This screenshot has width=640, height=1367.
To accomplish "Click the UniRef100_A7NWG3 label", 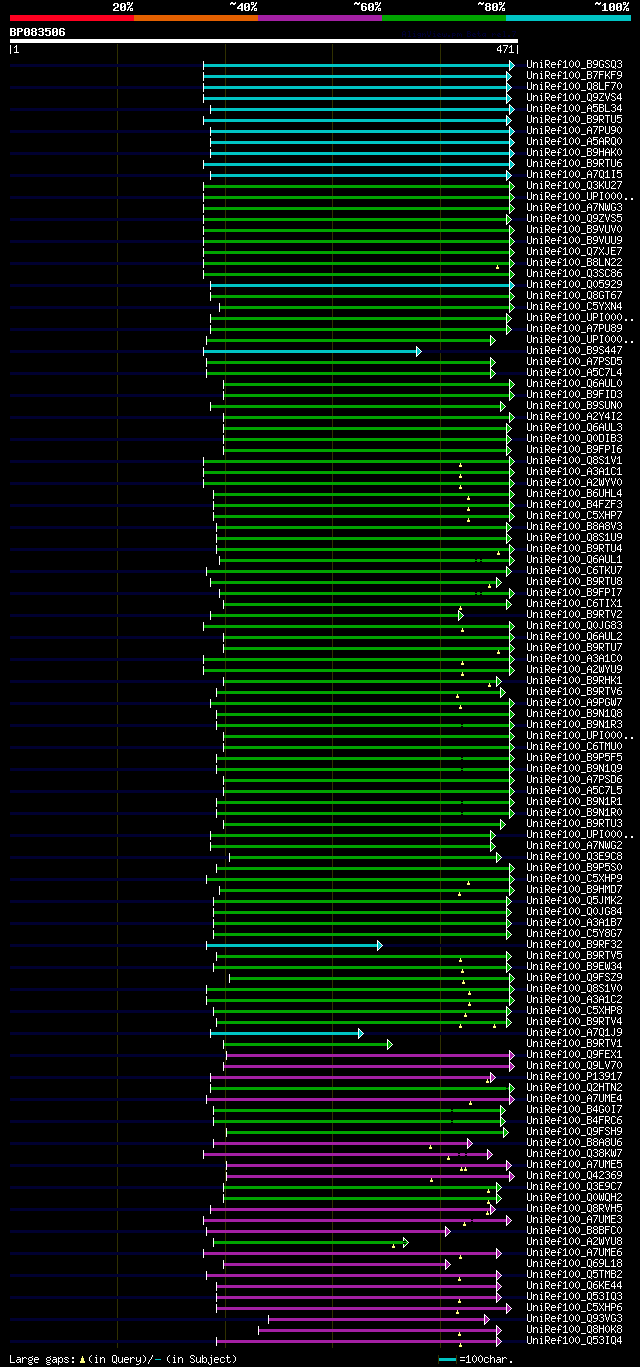I will [x=574, y=208].
